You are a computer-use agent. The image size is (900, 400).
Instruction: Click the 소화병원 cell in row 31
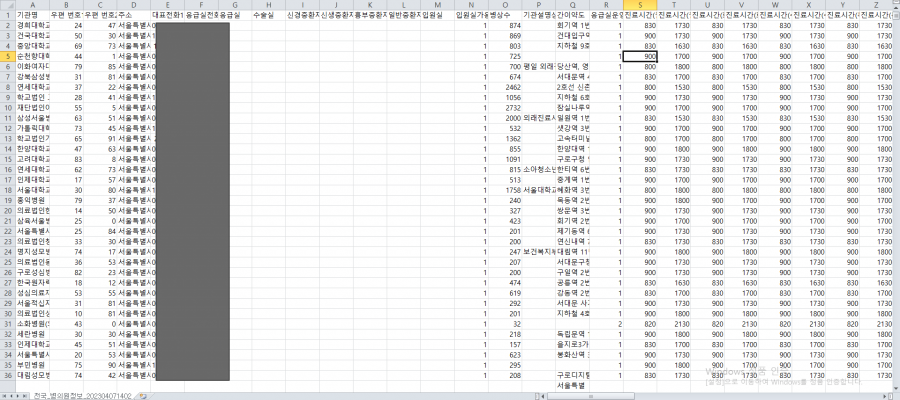tap(33, 324)
